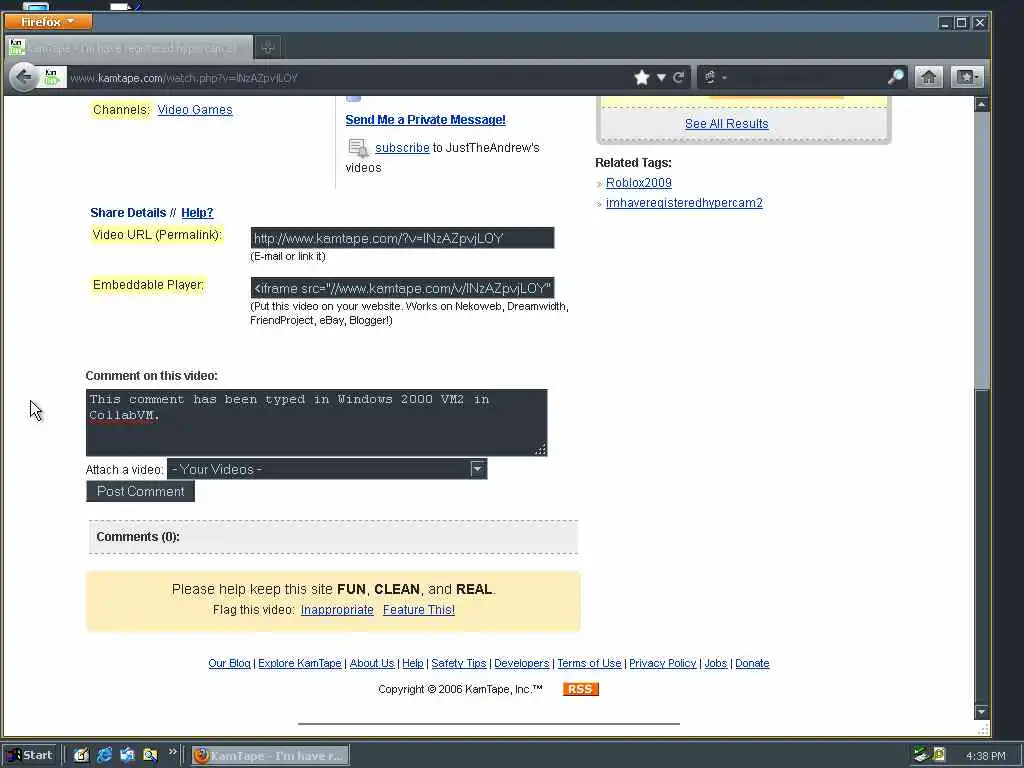The width and height of the screenshot is (1024, 768).
Task: Launch Outlook Express from Quick Launch
Action: [127, 756]
